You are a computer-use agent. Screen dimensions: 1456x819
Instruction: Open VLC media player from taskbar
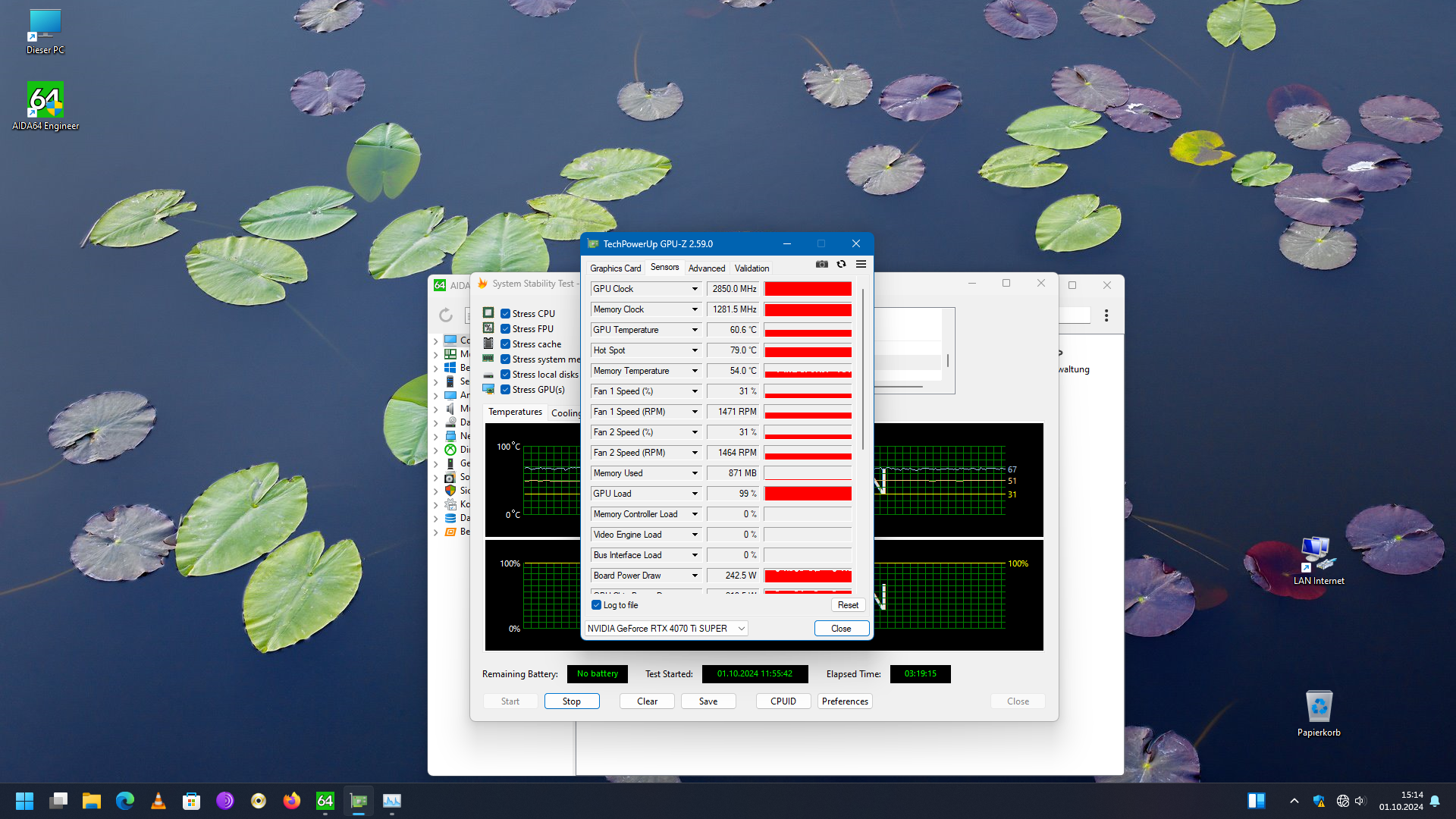(158, 801)
